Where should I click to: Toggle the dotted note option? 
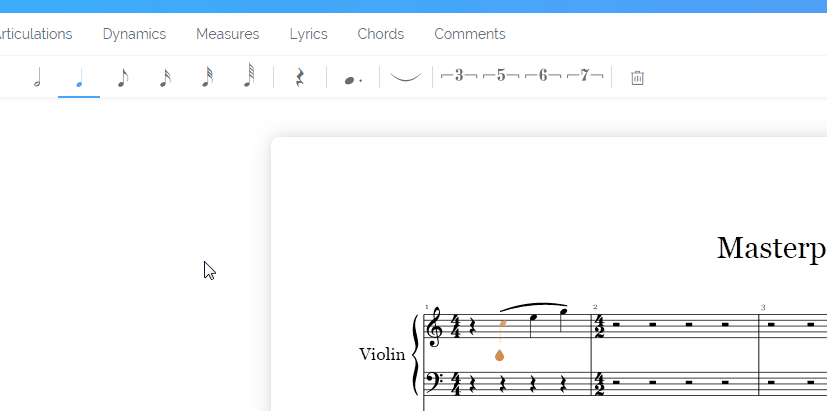[353, 79]
